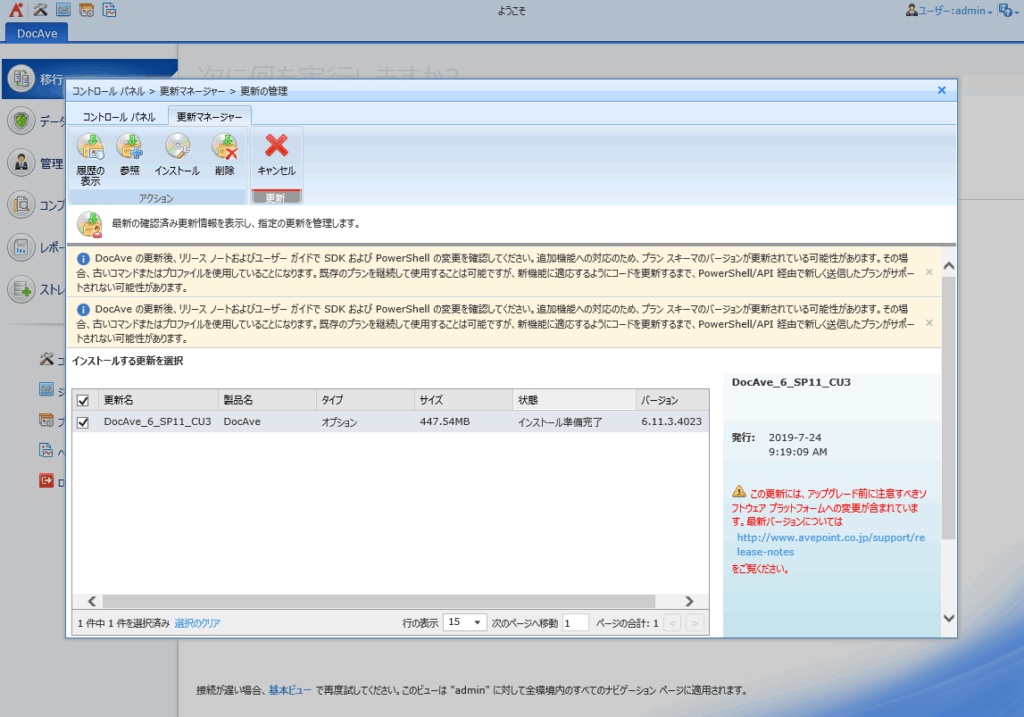Dismiss the first notice banner
The width and height of the screenshot is (1024, 717).
pos(929,272)
